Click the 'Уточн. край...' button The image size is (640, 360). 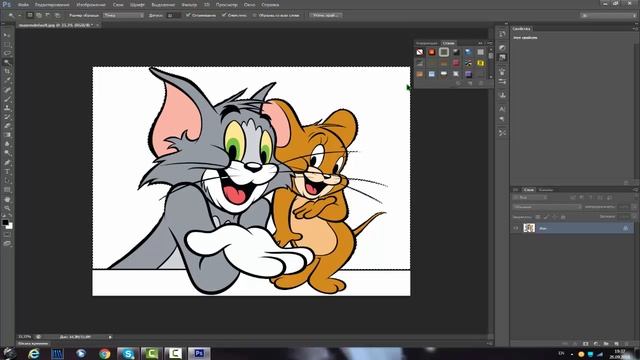(x=326, y=15)
